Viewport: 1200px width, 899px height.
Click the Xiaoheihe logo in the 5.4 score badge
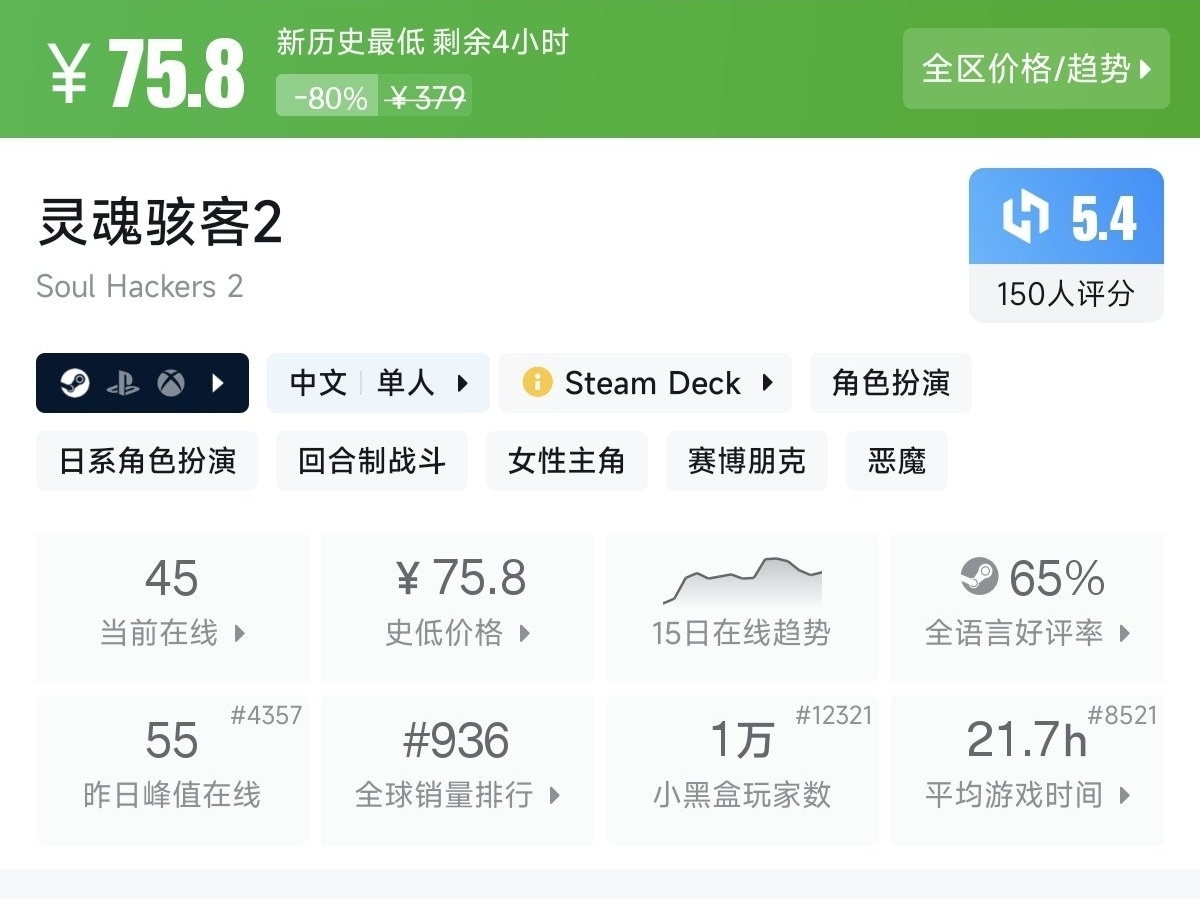pyautogui.click(x=1025, y=217)
